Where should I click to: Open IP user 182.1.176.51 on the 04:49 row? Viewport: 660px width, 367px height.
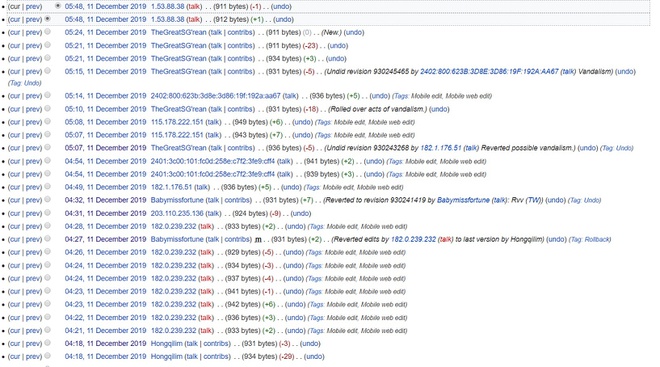(171, 187)
